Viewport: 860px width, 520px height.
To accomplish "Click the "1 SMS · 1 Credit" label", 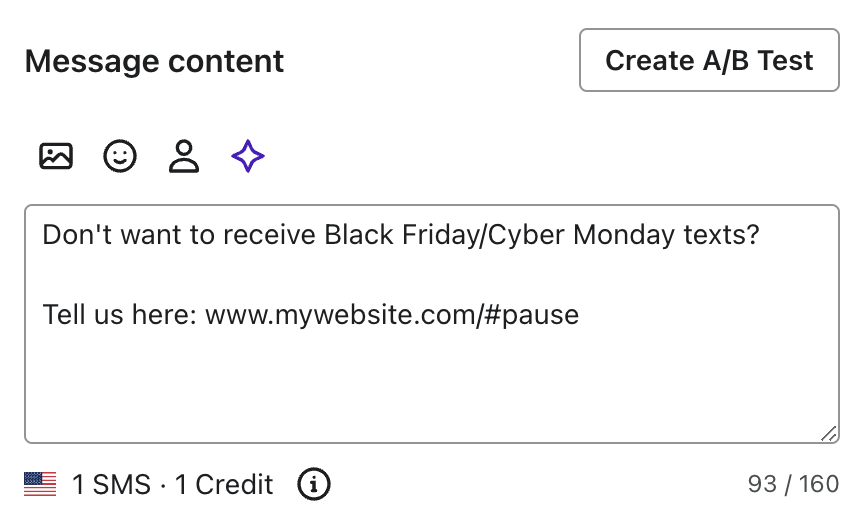I will click(x=173, y=485).
